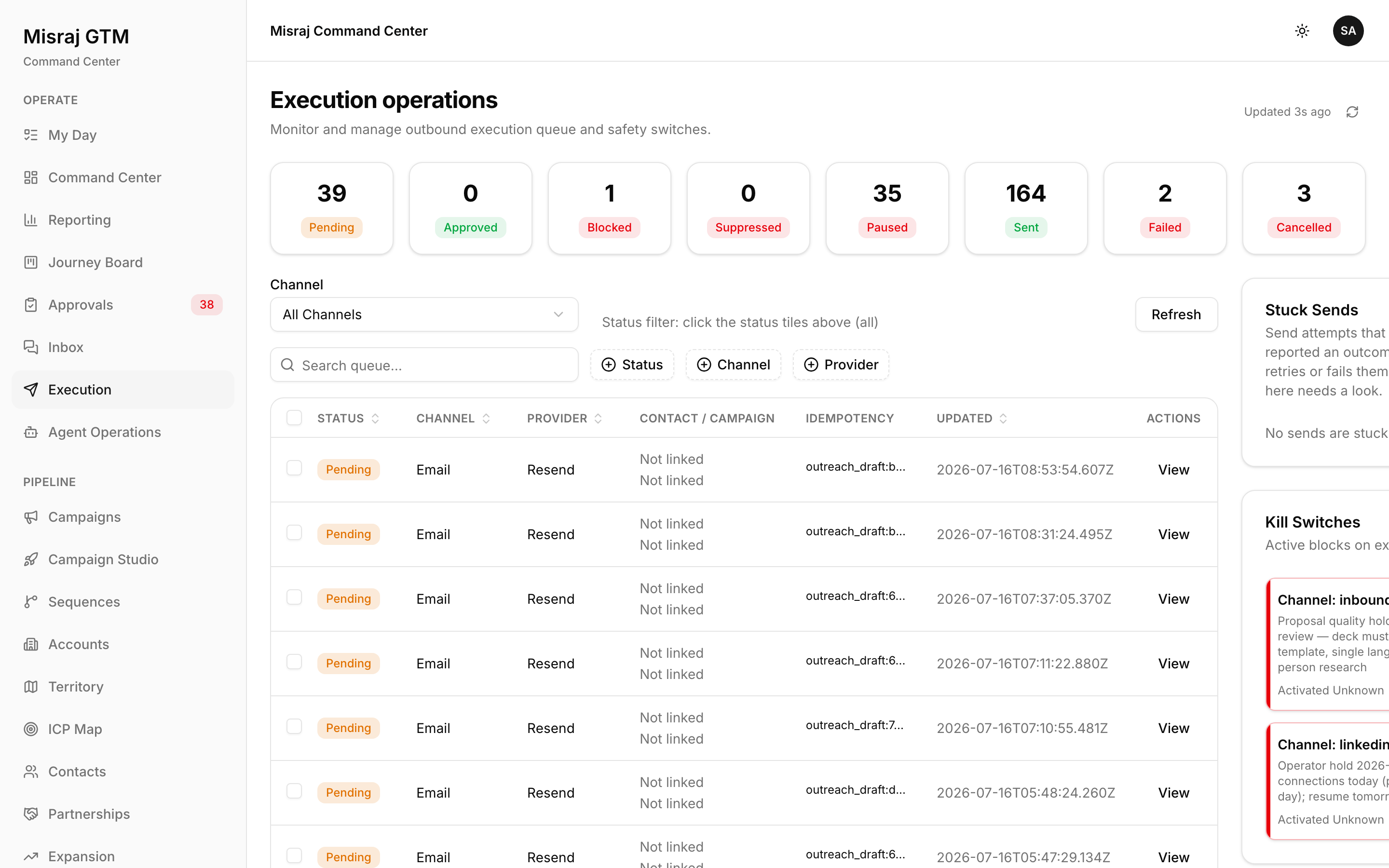
Task: Sort the table by the CHANNEL column
Action: pos(453,419)
